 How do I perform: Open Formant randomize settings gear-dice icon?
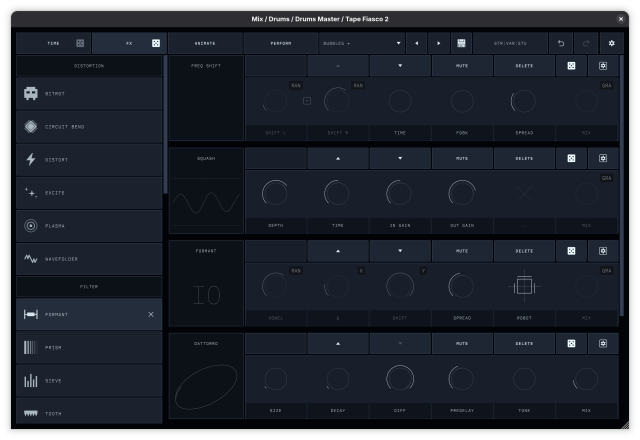tap(603, 251)
